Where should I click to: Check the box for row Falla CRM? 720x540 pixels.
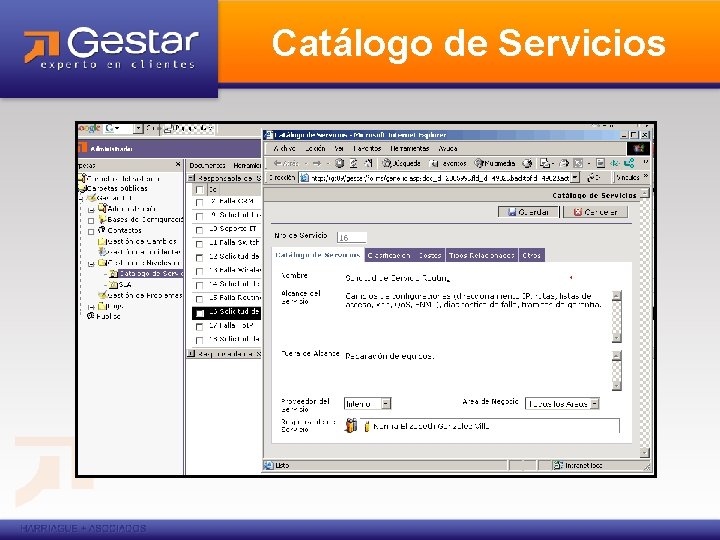coord(199,202)
